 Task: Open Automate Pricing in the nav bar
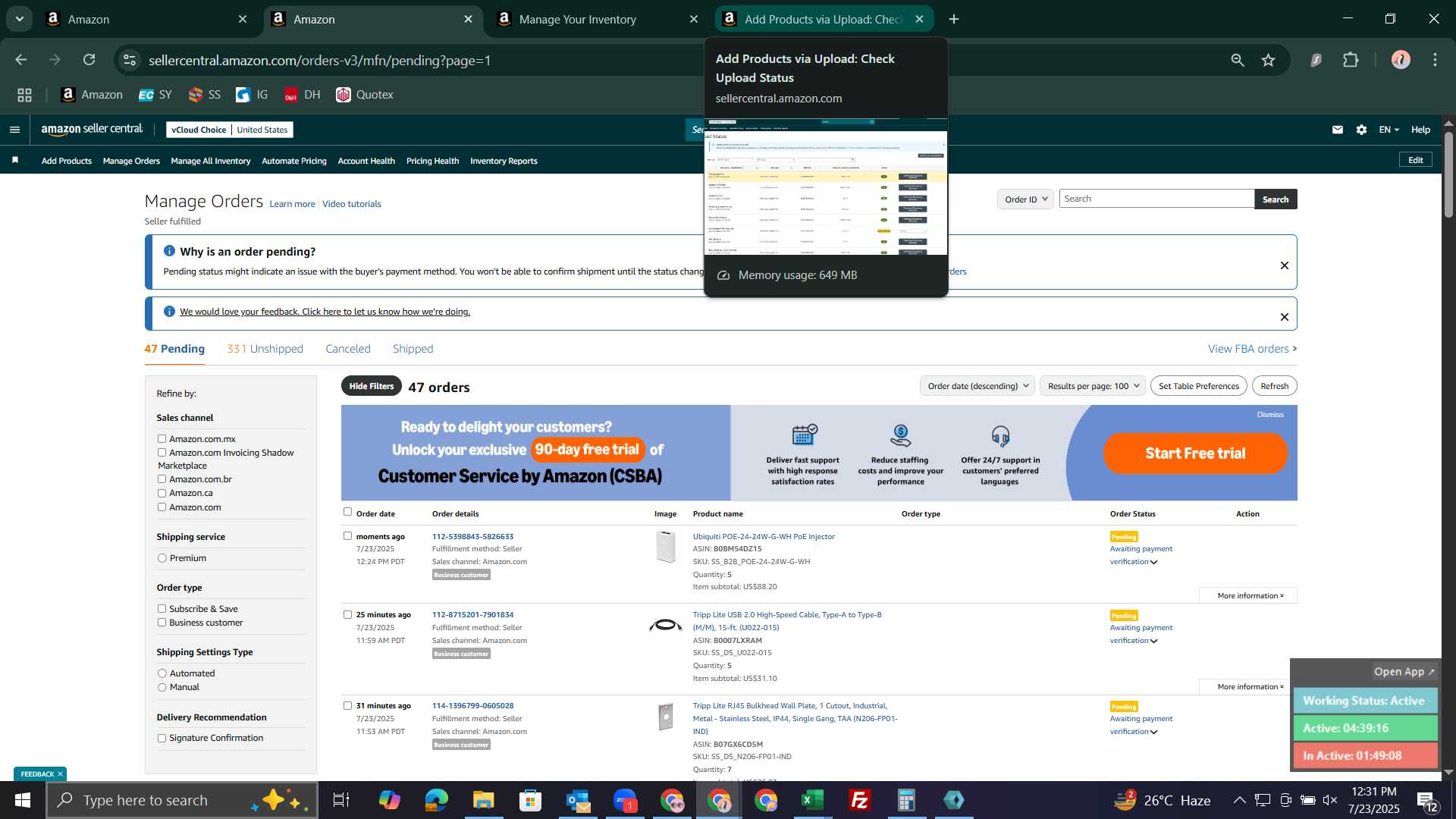[294, 161]
